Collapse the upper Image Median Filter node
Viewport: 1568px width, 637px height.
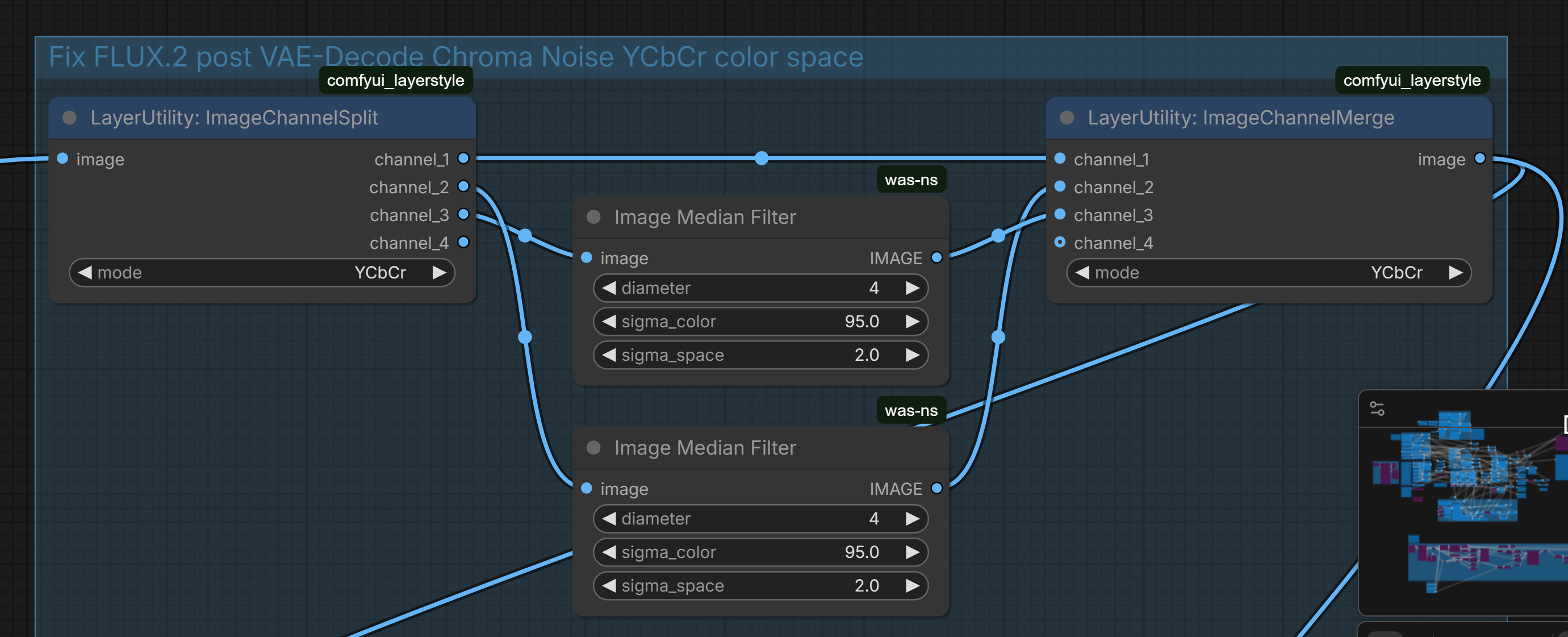[593, 217]
